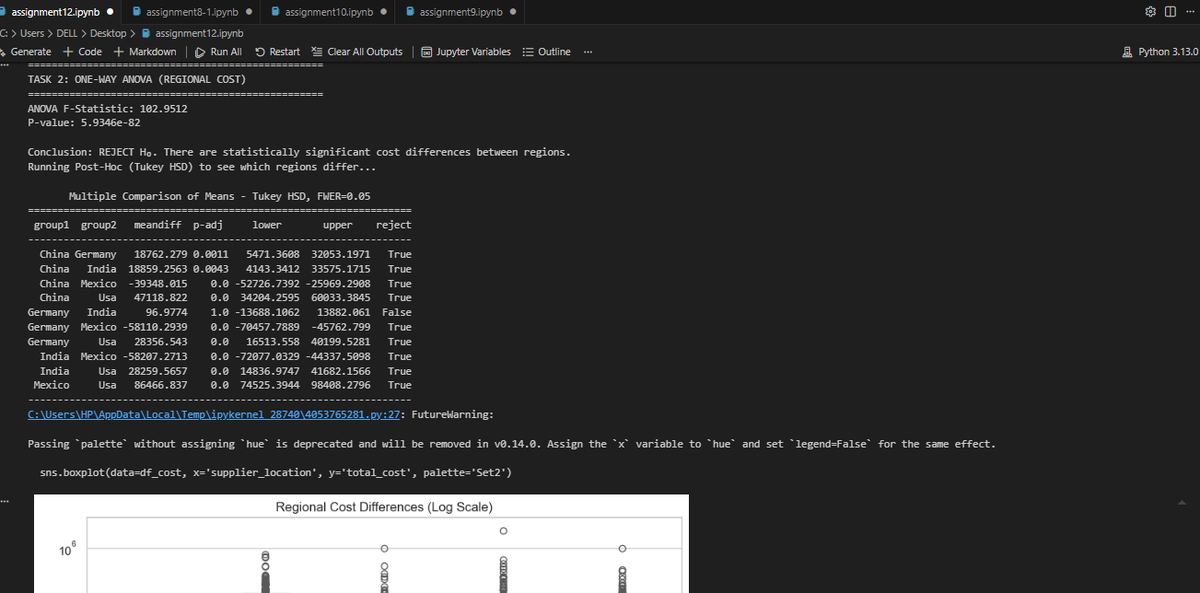The width and height of the screenshot is (1200, 593).
Task: Click the Users breadcrumb segment
Action: (x=34, y=33)
